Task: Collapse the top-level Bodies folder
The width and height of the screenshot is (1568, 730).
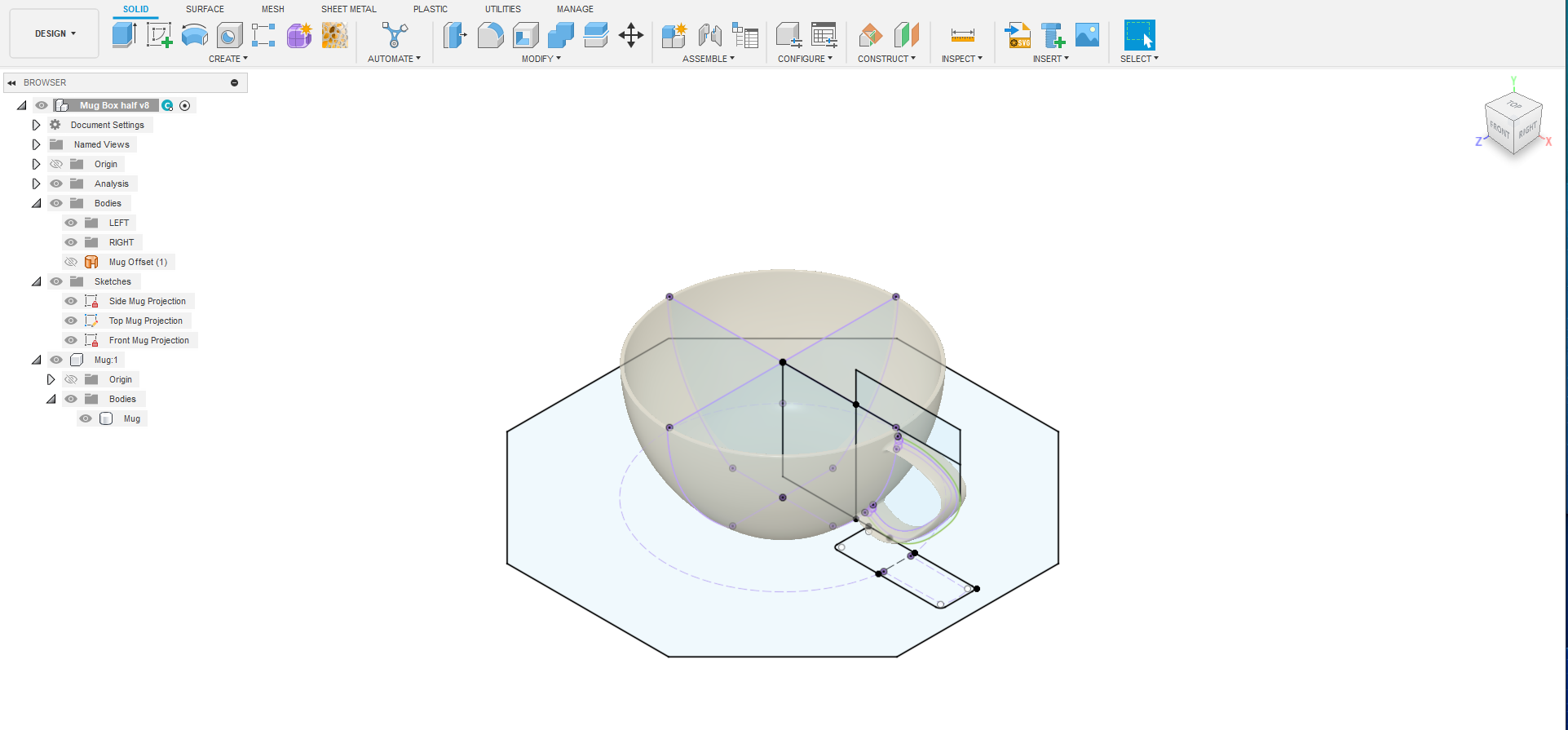Action: coord(36,203)
